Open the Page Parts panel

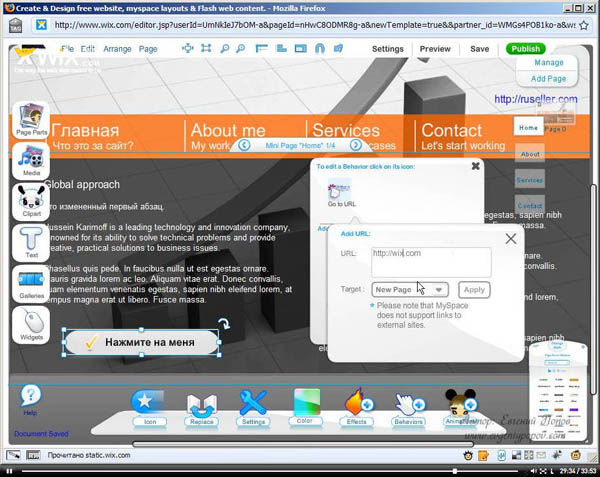tap(31, 121)
